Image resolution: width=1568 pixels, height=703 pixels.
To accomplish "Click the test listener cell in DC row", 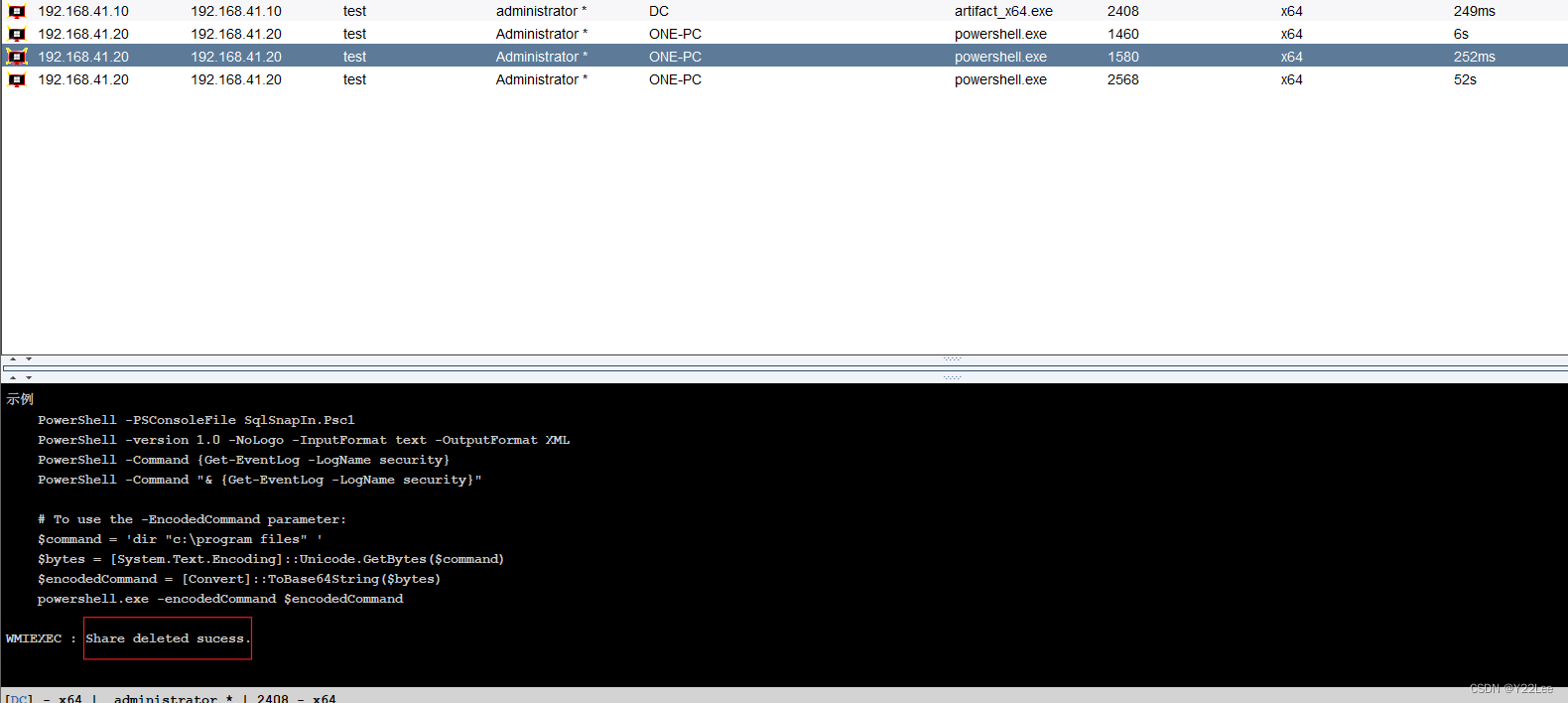I will (354, 11).
